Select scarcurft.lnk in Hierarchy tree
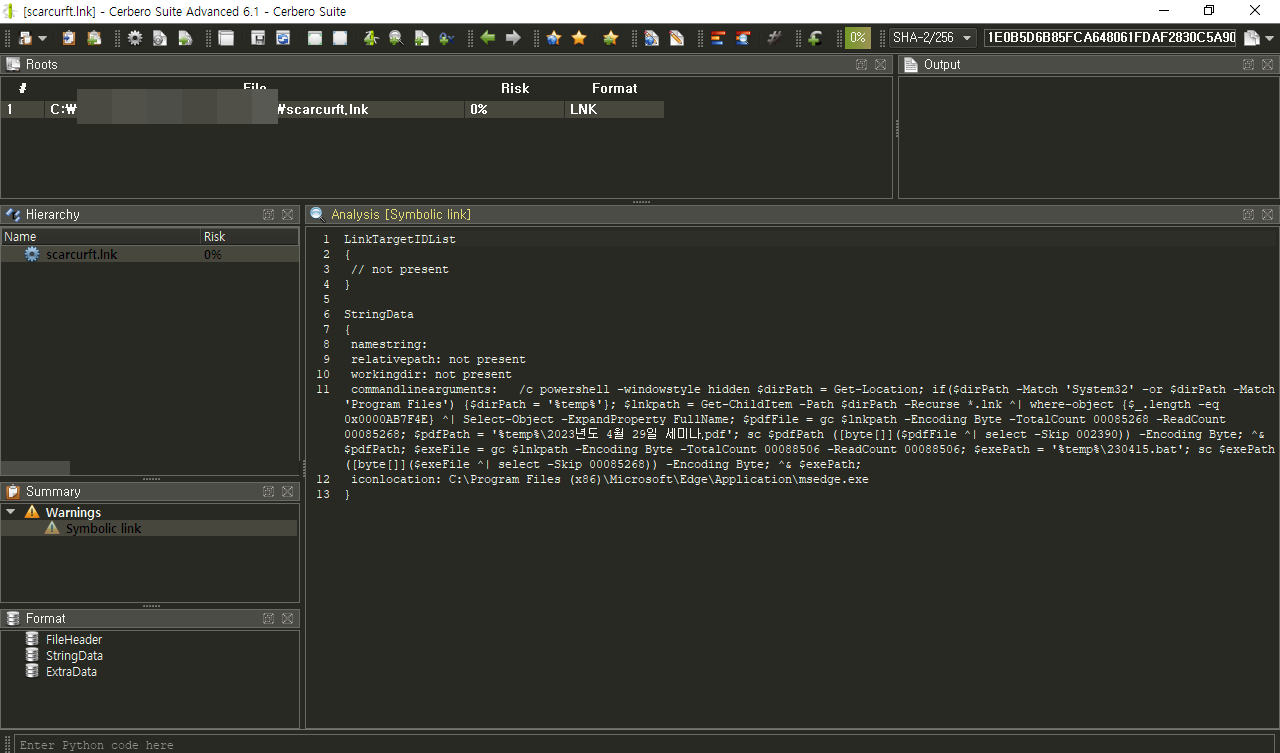This screenshot has width=1280, height=753. pos(81,255)
